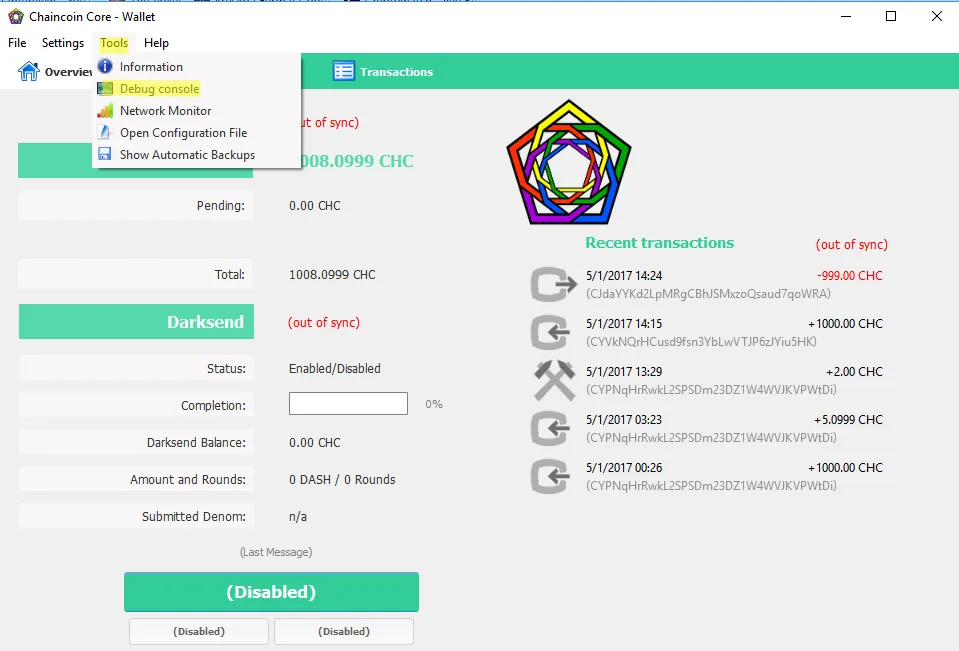This screenshot has height=651, width=959.
Task: Select the 5/1/2017 14:15 transaction date
Action: [624, 324]
